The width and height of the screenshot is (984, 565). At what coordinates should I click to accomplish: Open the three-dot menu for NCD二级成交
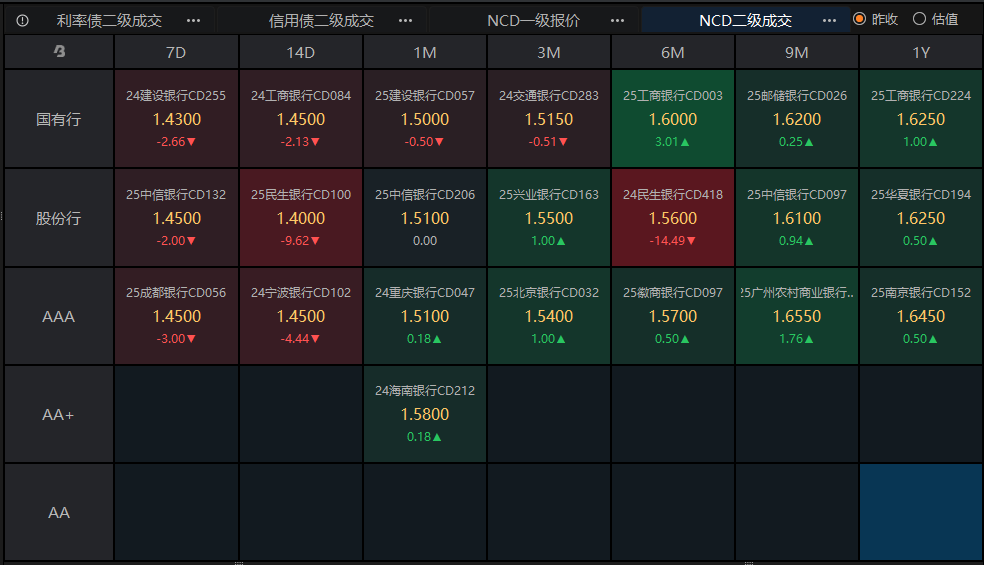[829, 21]
